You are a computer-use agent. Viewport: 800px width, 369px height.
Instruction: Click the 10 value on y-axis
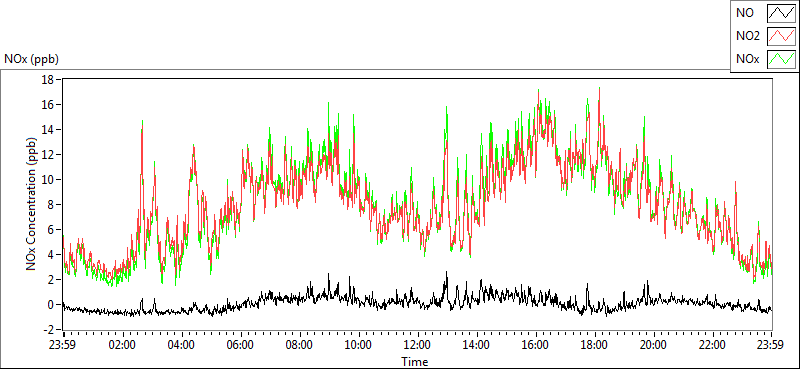click(49, 180)
